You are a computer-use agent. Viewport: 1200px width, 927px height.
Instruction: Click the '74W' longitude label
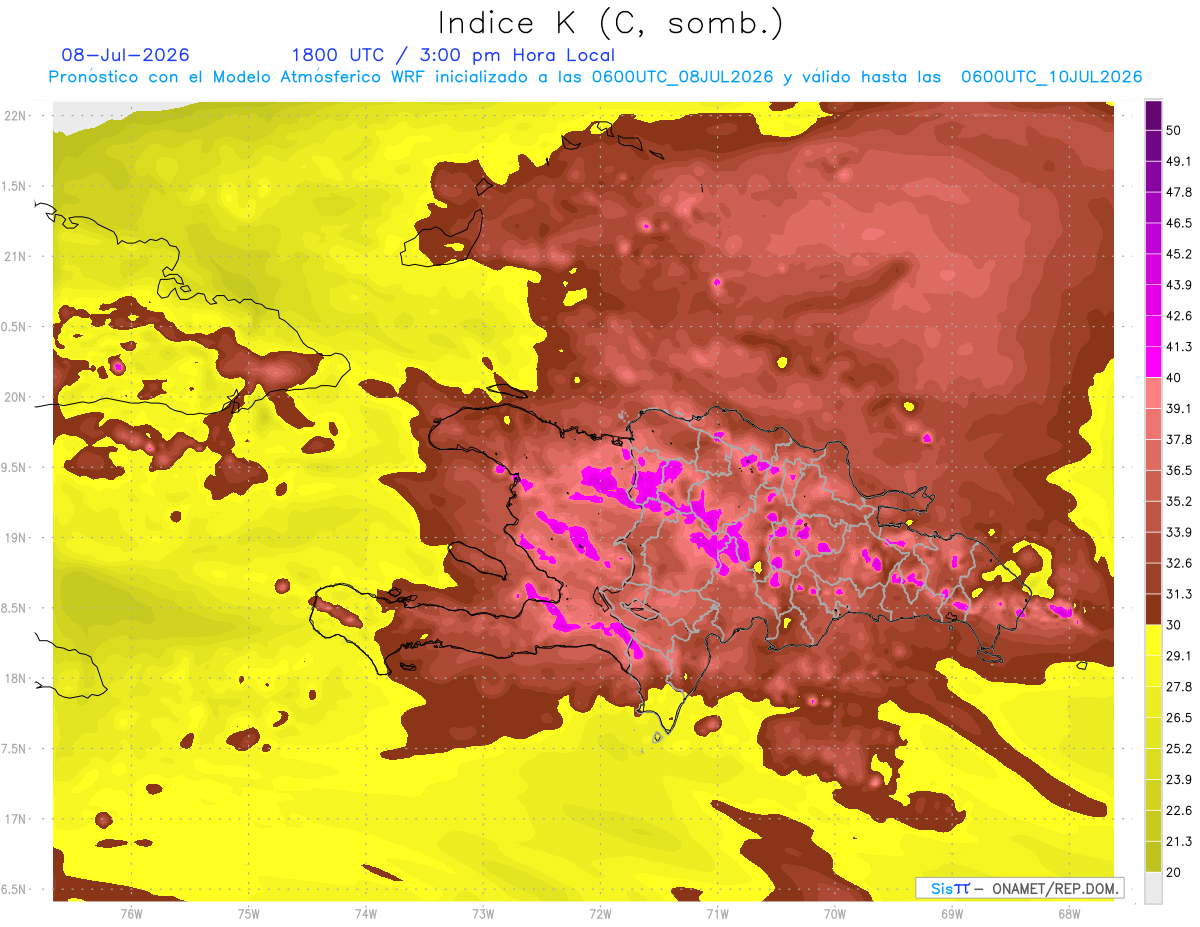point(366,913)
